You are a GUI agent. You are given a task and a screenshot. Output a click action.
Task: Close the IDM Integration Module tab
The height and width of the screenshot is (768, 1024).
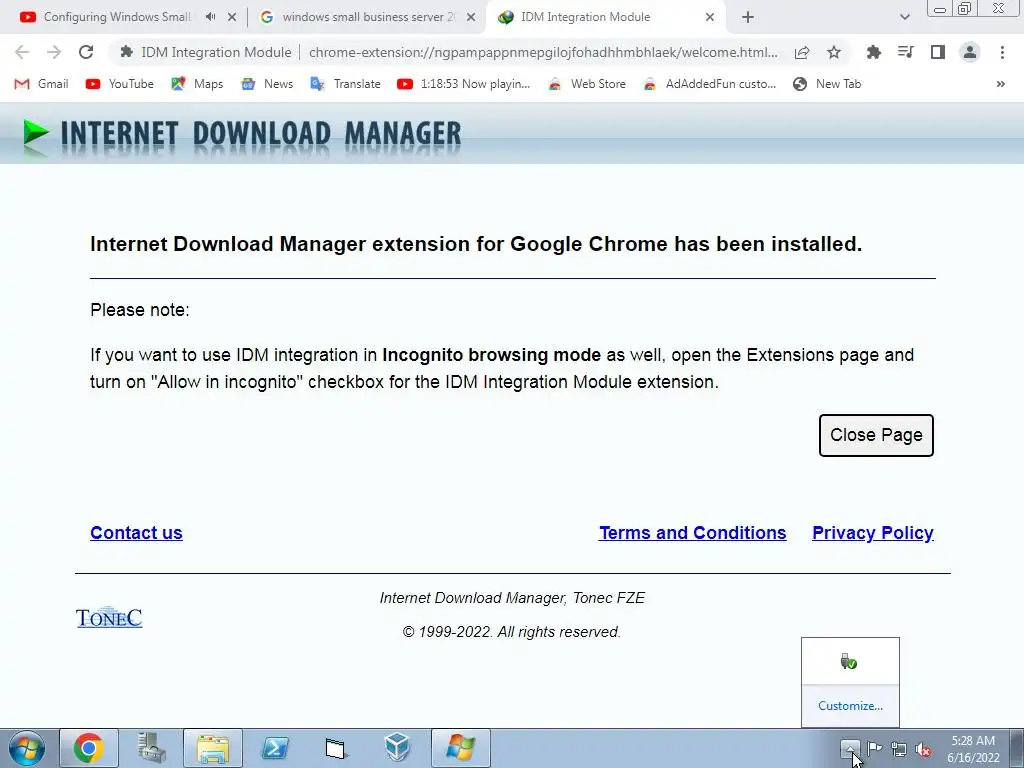point(710,18)
